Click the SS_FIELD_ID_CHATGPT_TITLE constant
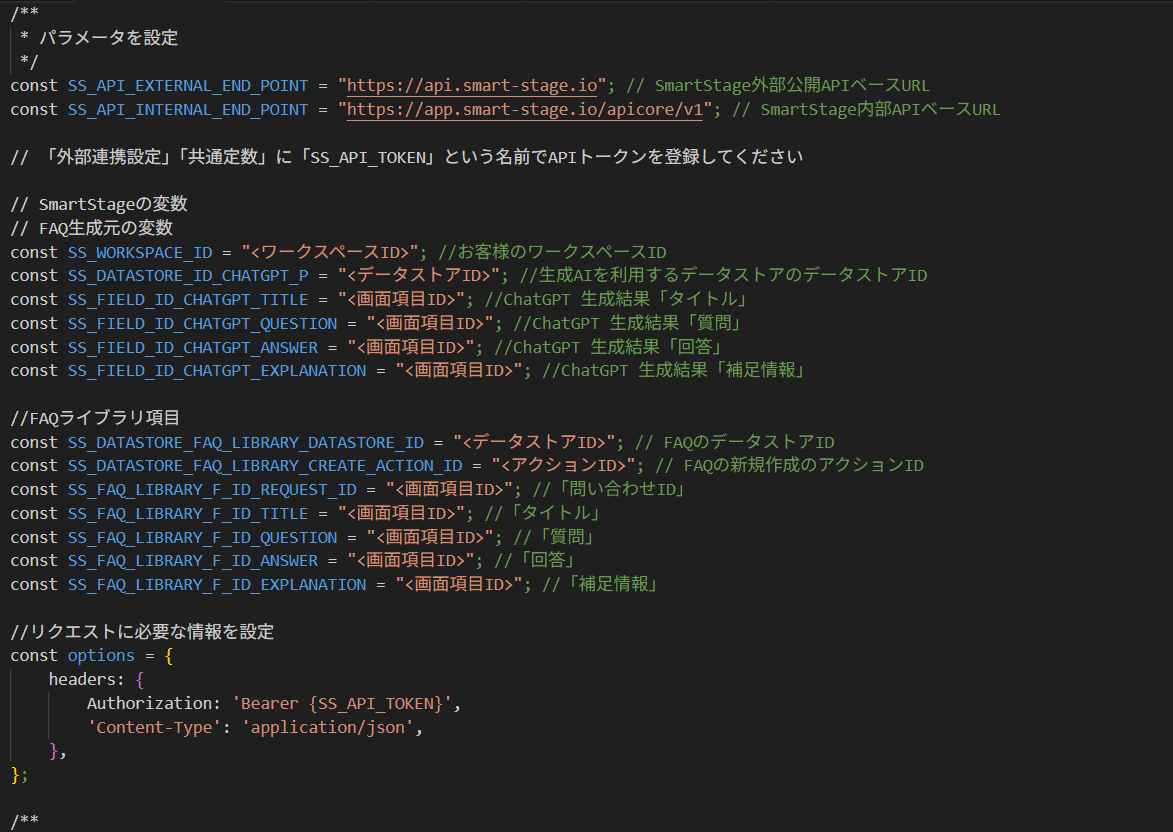1173x832 pixels. (x=188, y=300)
